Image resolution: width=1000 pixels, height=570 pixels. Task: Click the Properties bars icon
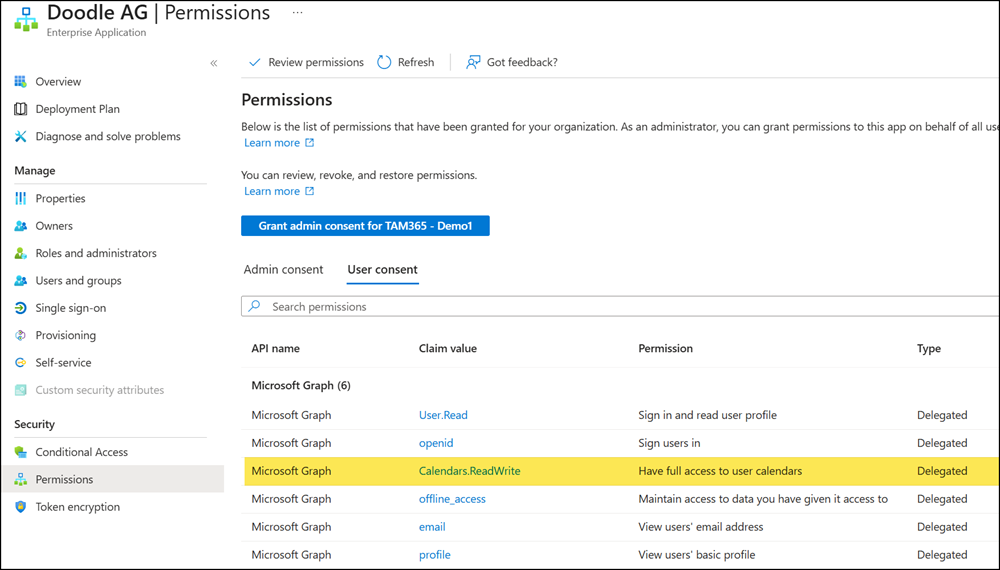(x=20, y=199)
